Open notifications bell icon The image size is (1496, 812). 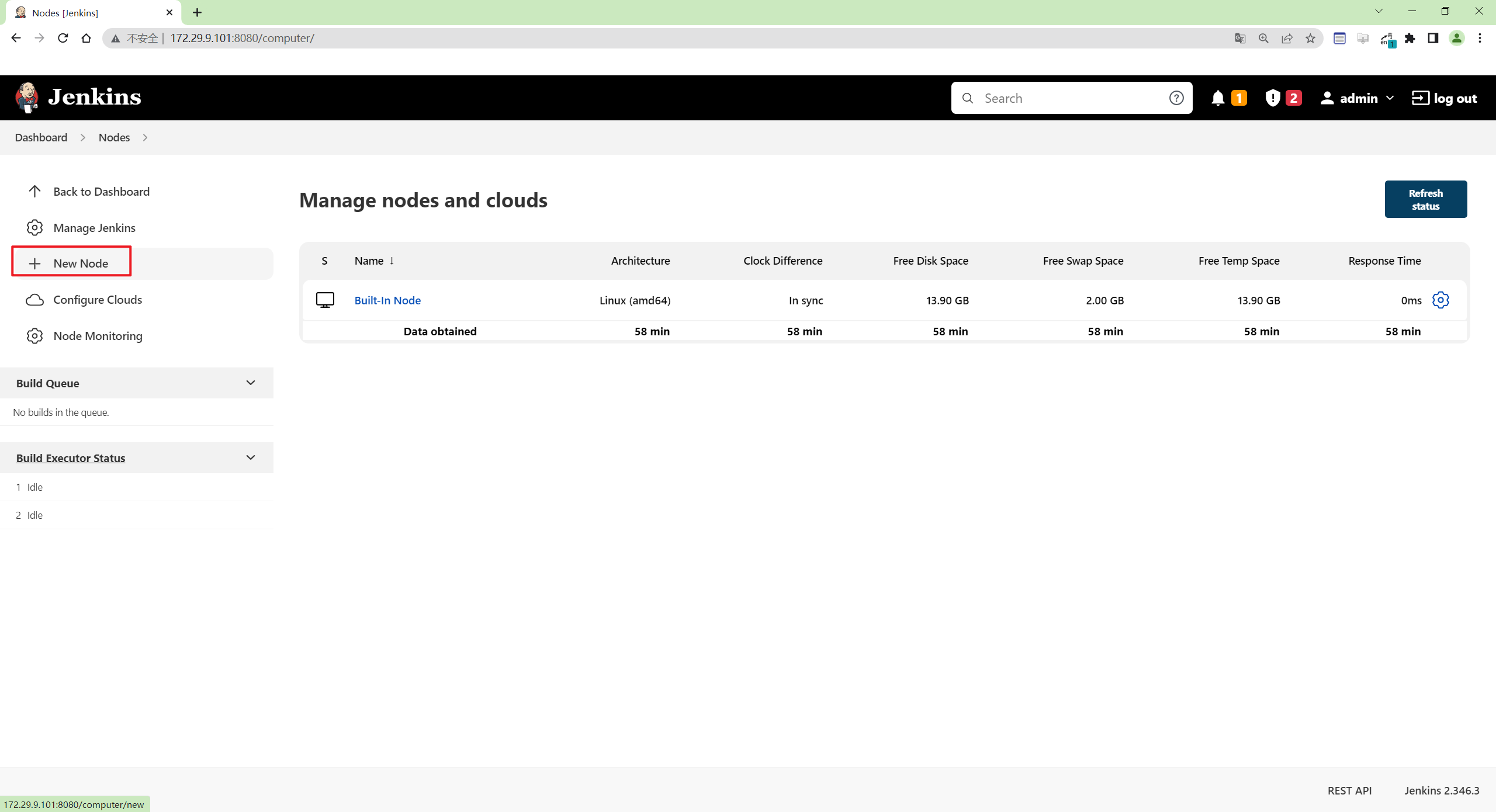(1218, 98)
